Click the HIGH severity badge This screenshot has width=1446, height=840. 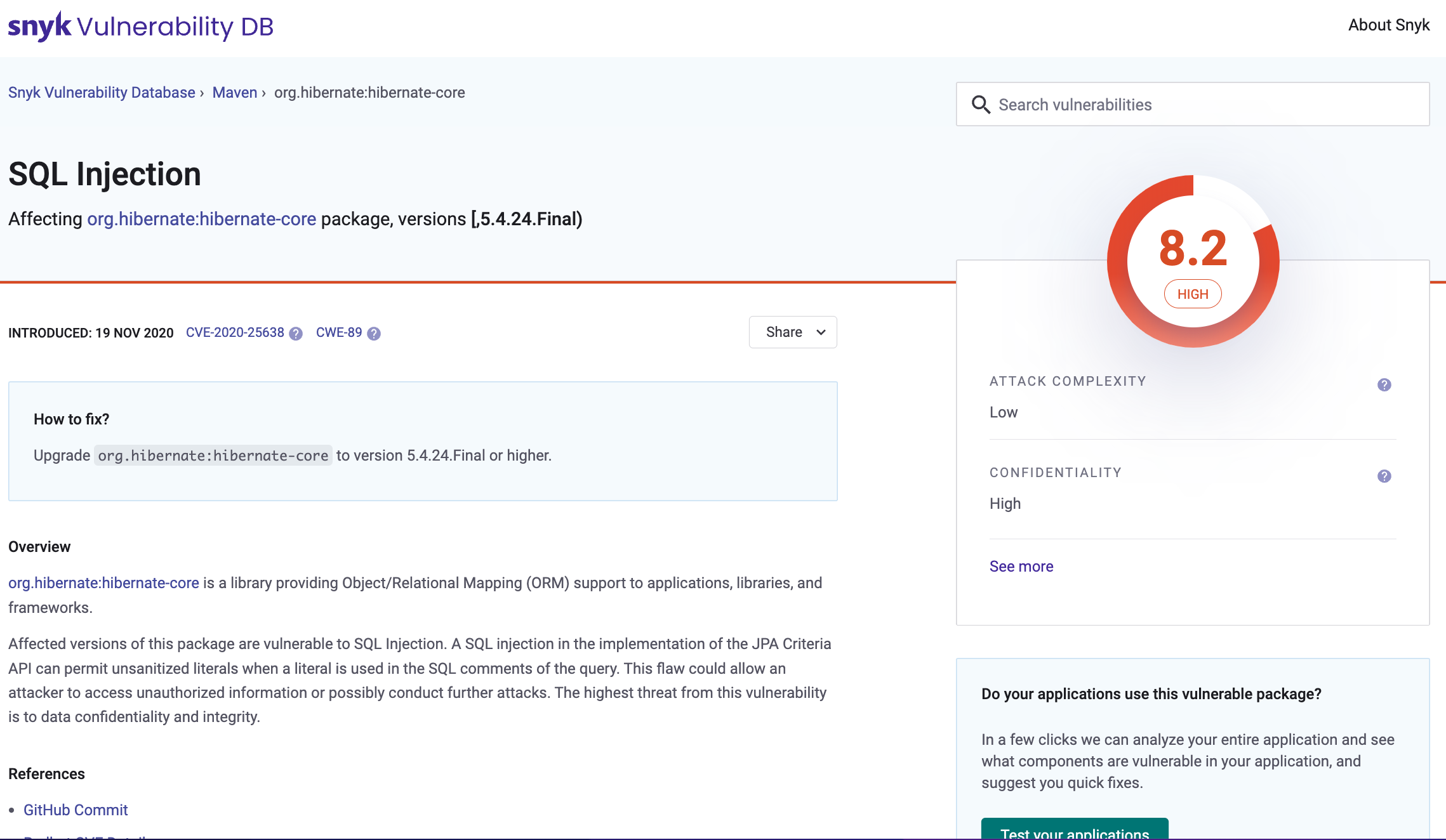point(1193,293)
